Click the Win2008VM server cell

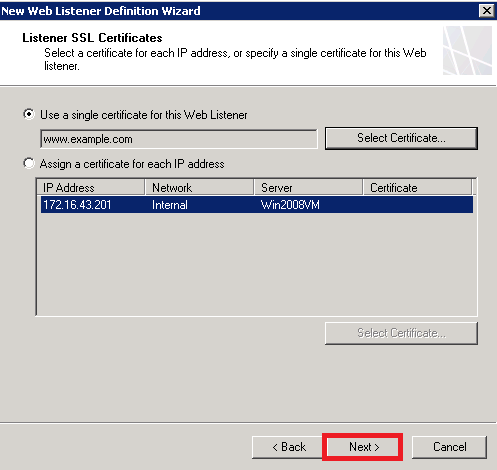point(290,205)
